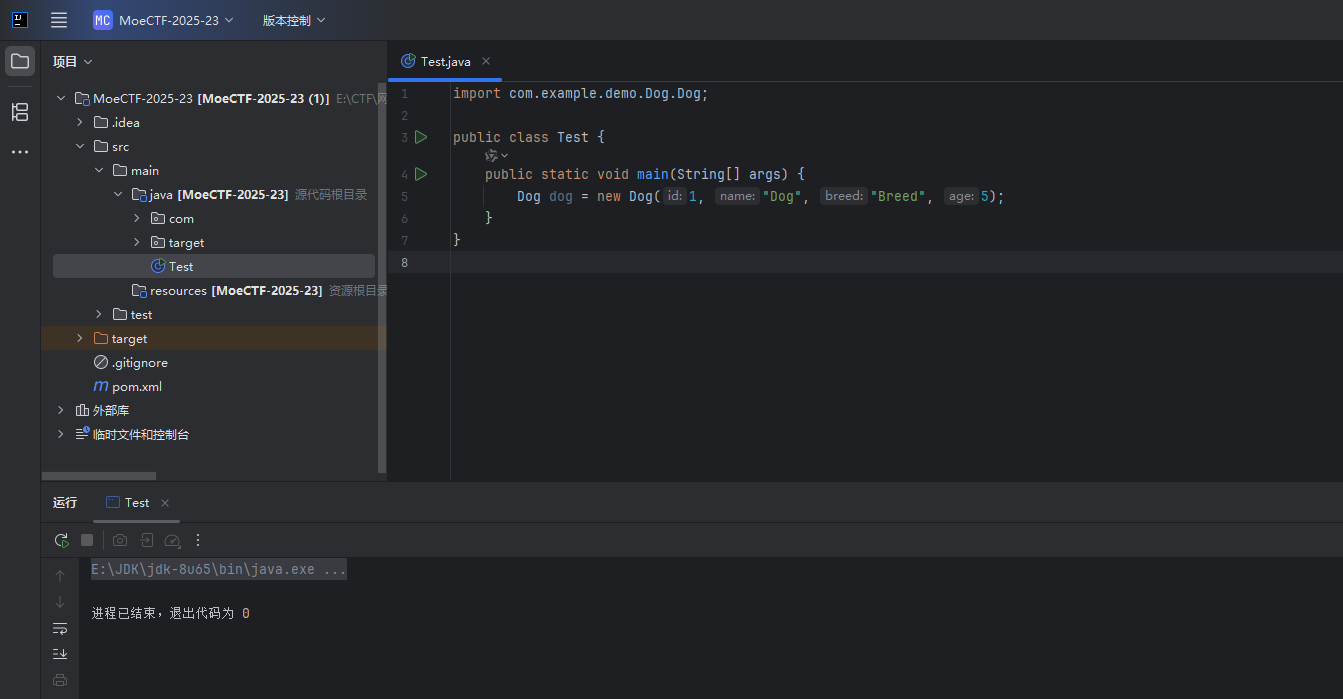Open the MoeCTF-2025-23 project dropdown
The height and width of the screenshot is (699, 1343).
coord(164,20)
